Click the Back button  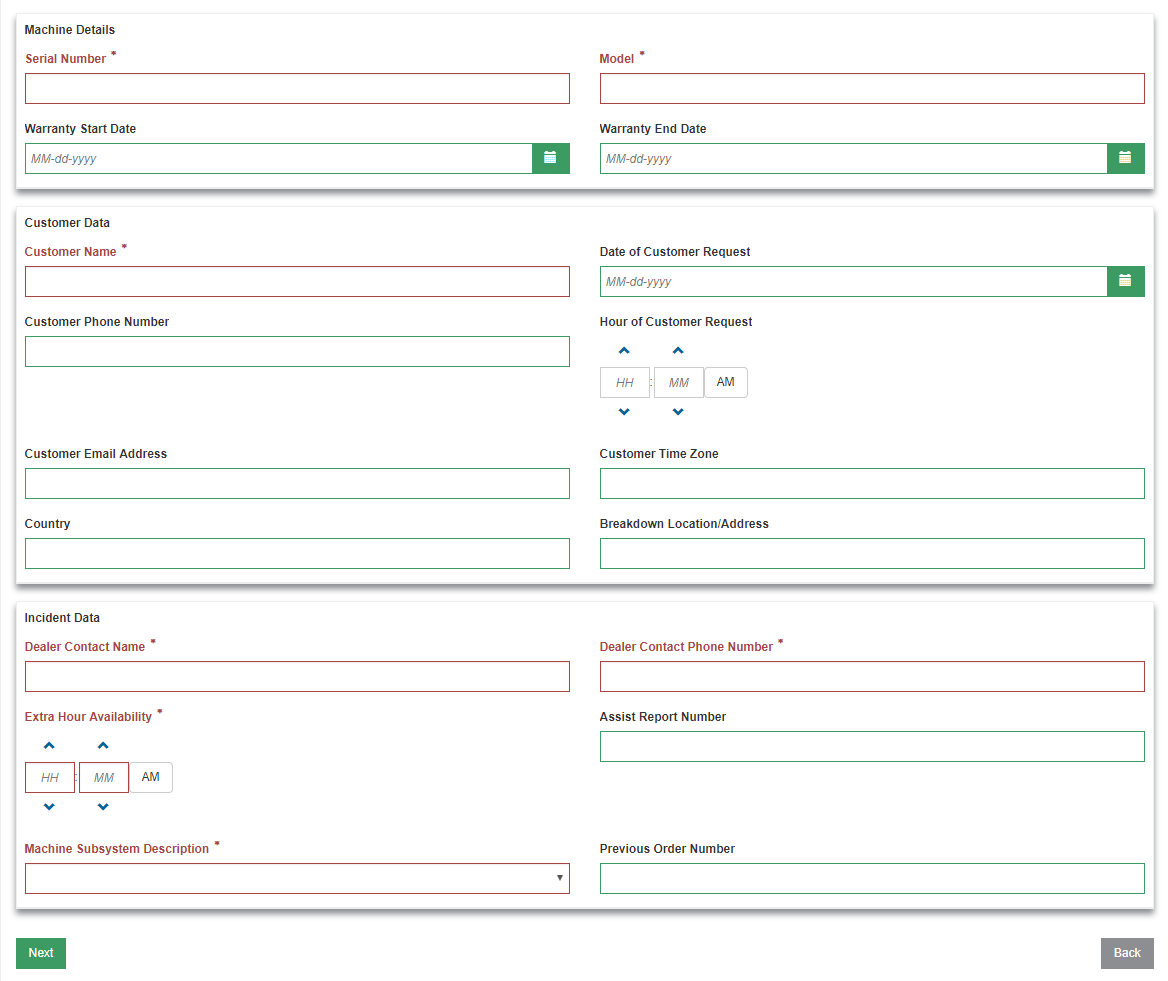tap(1127, 953)
